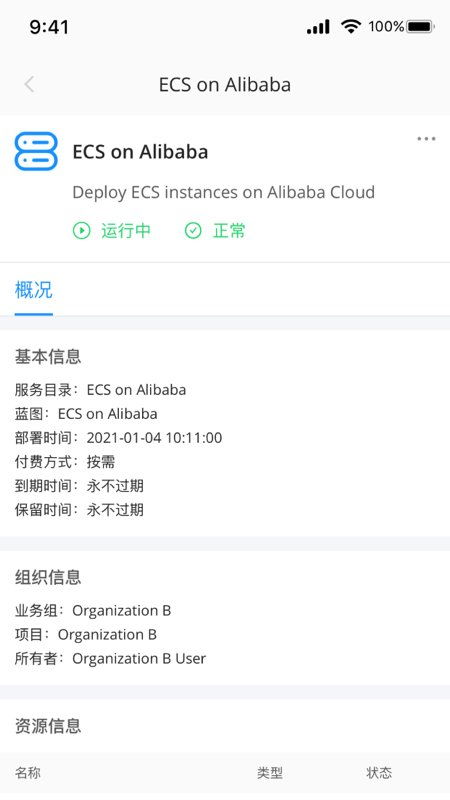450x800 pixels.
Task: Tap the 所有者 Organization B User value
Action: pos(139,659)
